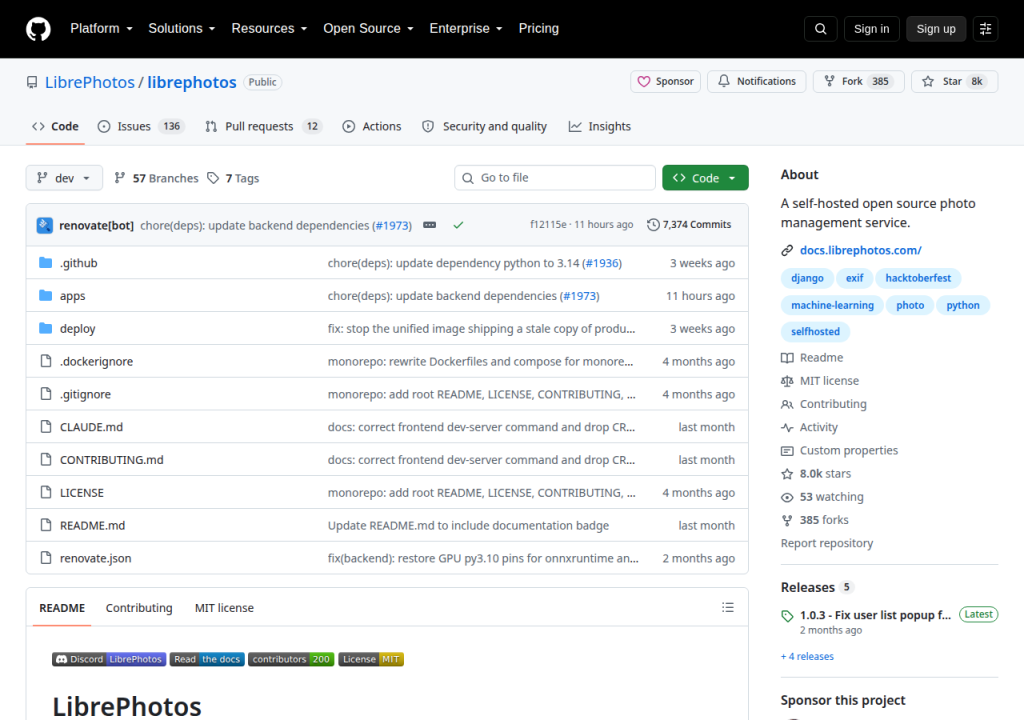
Task: Open the 7,374 Commits history
Action: pos(689,225)
